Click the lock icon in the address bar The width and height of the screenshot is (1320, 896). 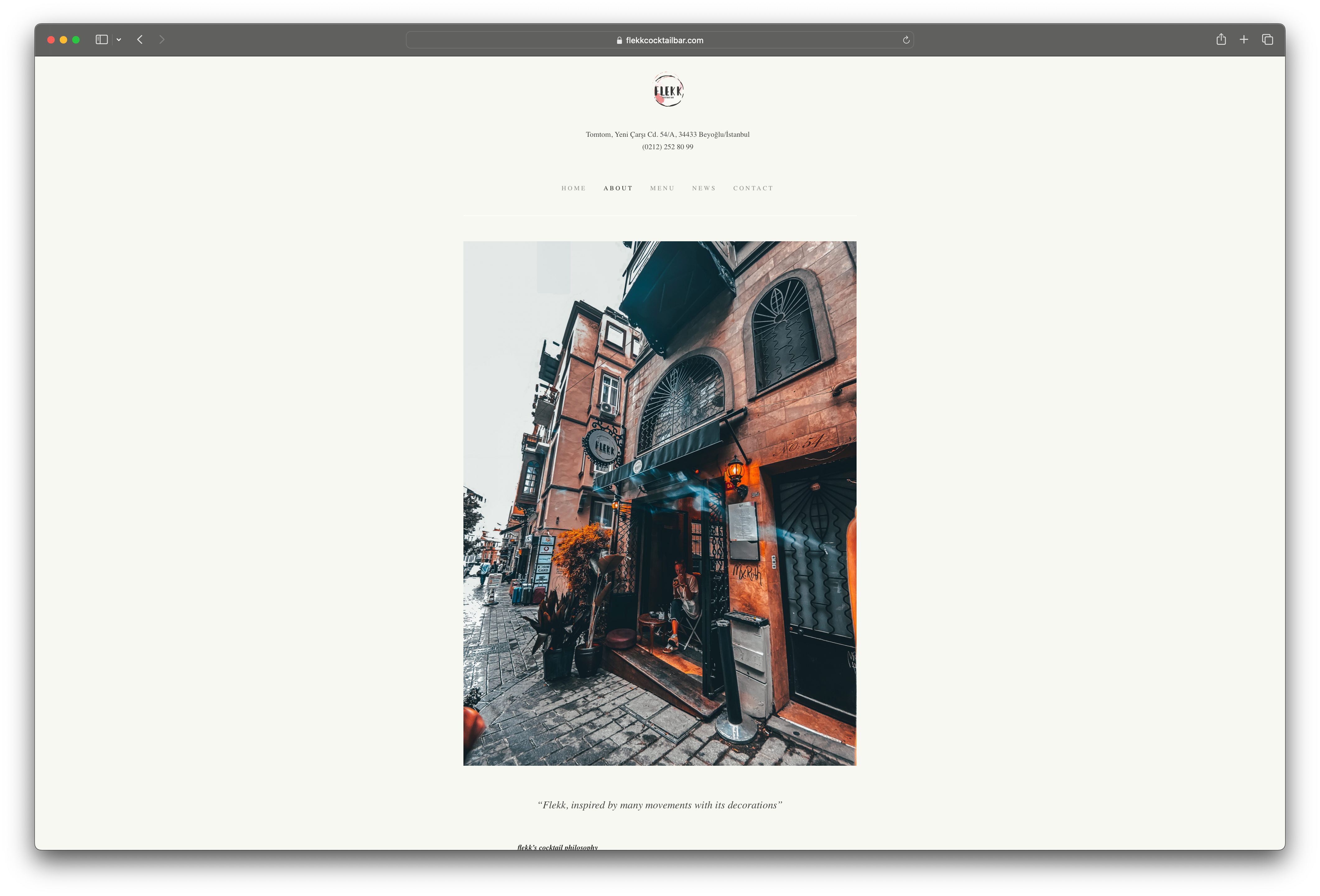tap(619, 40)
